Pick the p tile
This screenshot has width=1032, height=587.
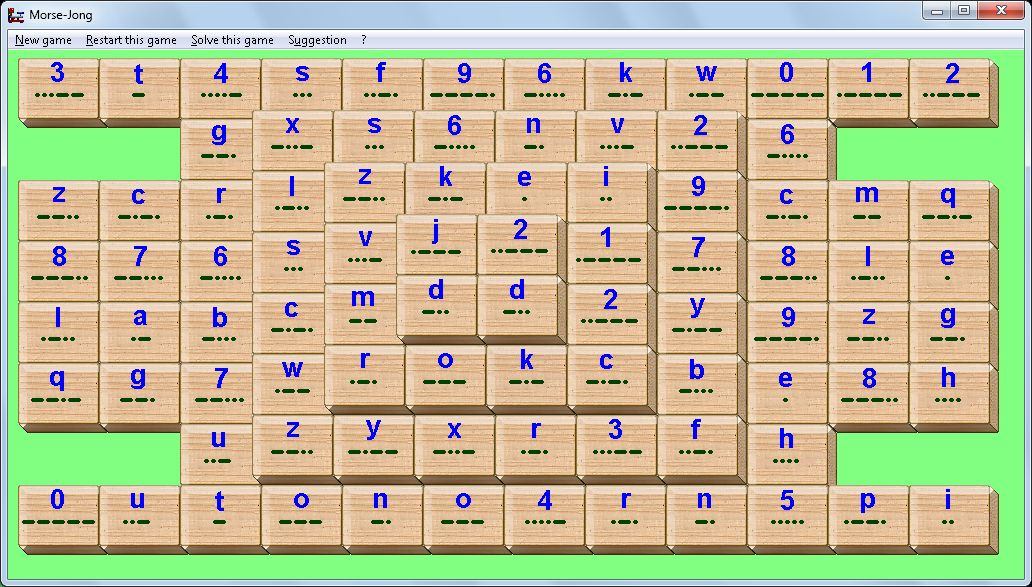click(868, 515)
